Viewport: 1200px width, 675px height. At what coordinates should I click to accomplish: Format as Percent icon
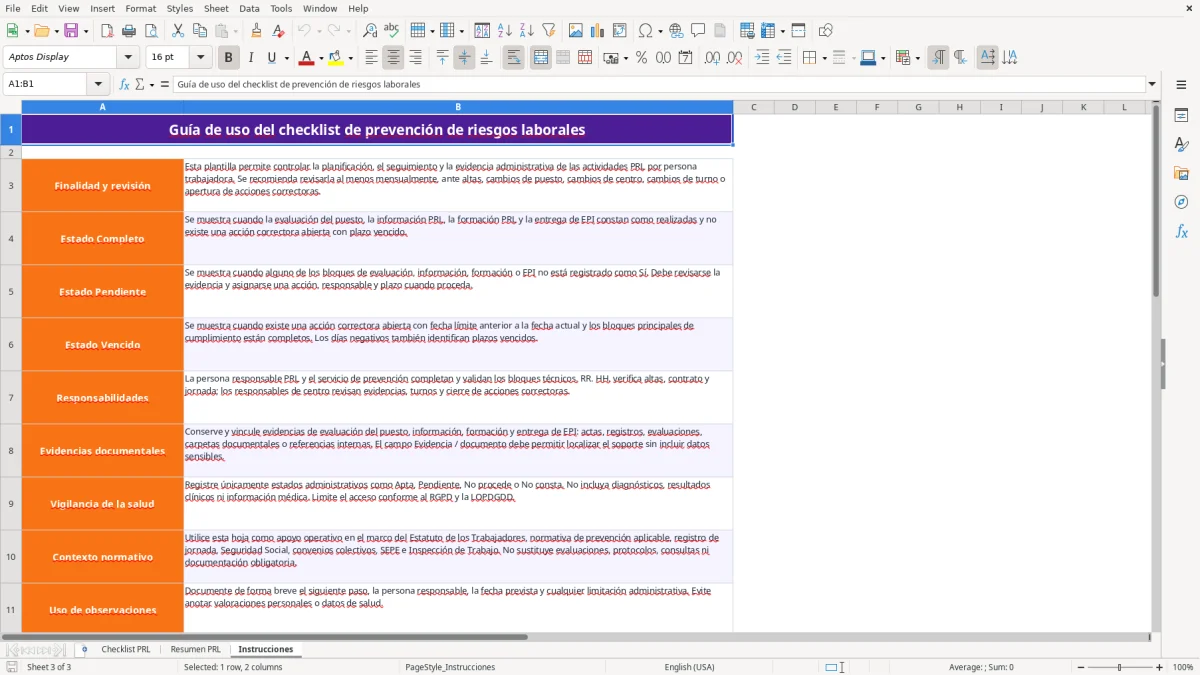642,58
